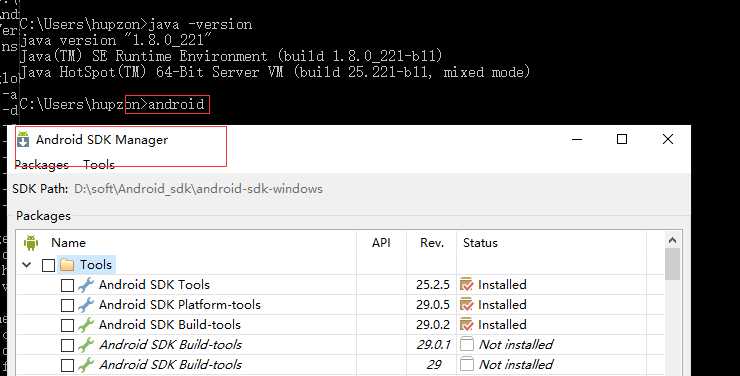Viewport: 740px width, 376px height.
Task: Click the Android robot icon in Name header
Action: [x=31, y=242]
